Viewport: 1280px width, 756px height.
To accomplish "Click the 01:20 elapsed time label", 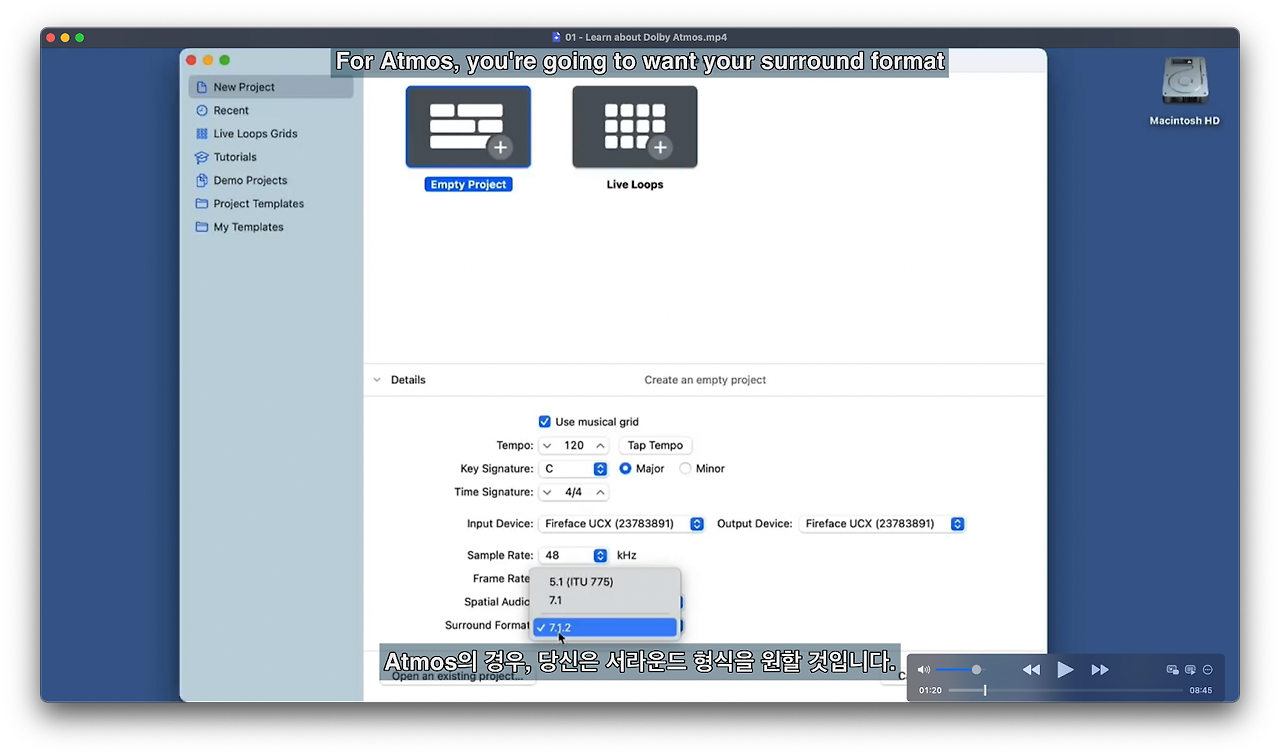I will (x=930, y=690).
